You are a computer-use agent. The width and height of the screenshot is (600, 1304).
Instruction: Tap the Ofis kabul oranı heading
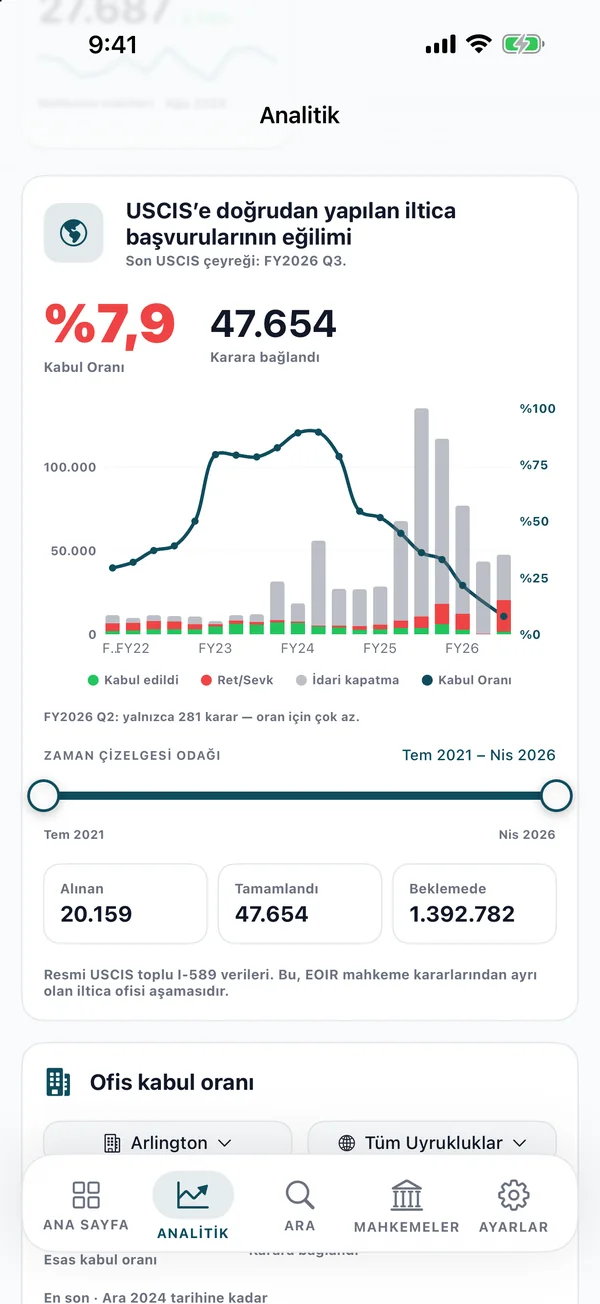172,1082
